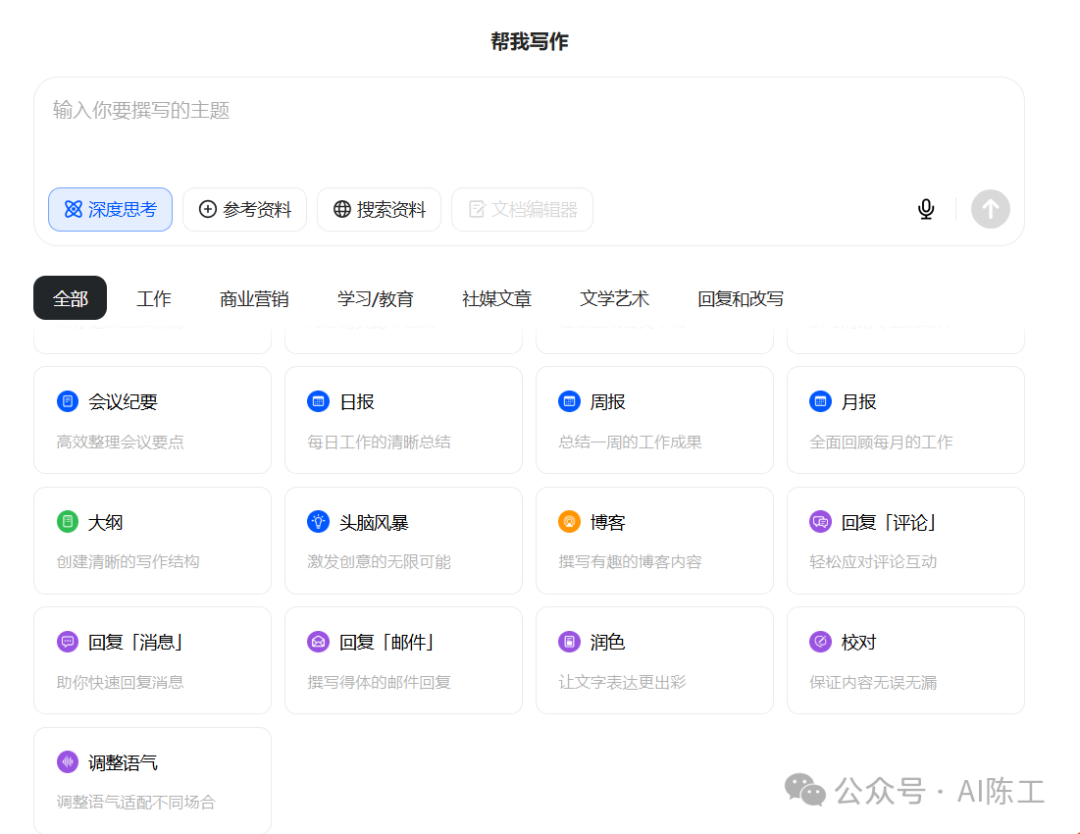Click the 校对 purple icon
The image size is (1080, 834).
tap(820, 642)
